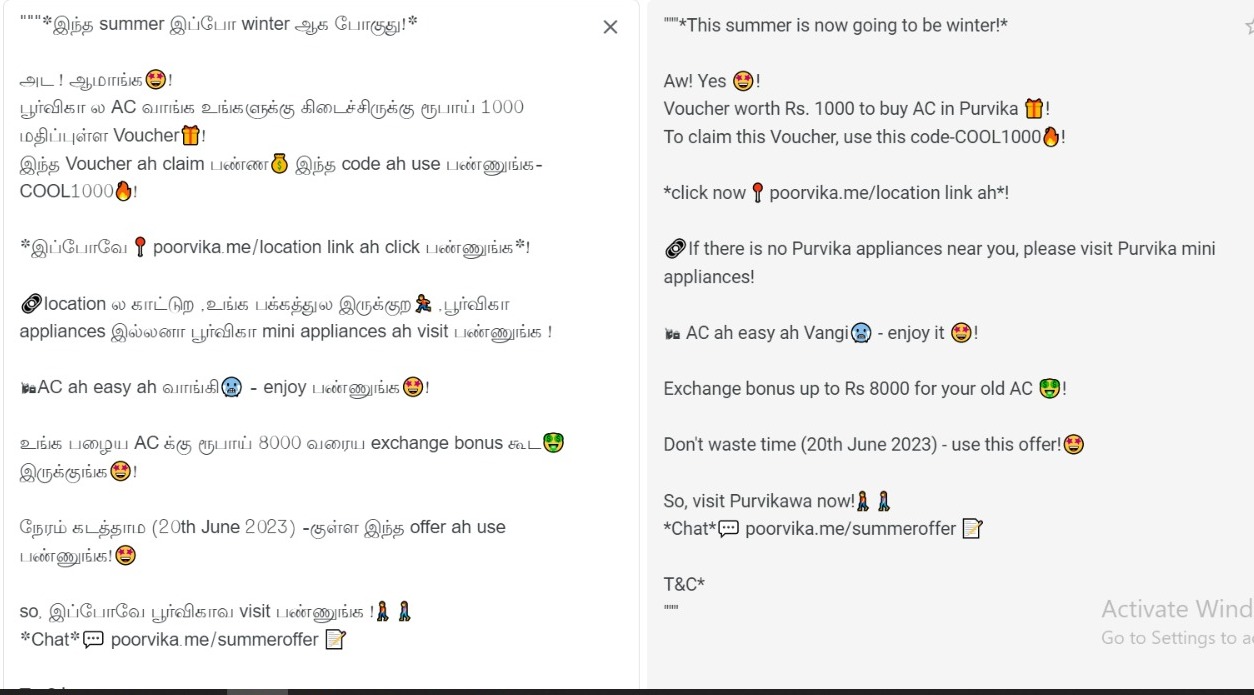Click the money bag emoji in Tamil source
The image size is (1254, 695).
(x=280, y=163)
